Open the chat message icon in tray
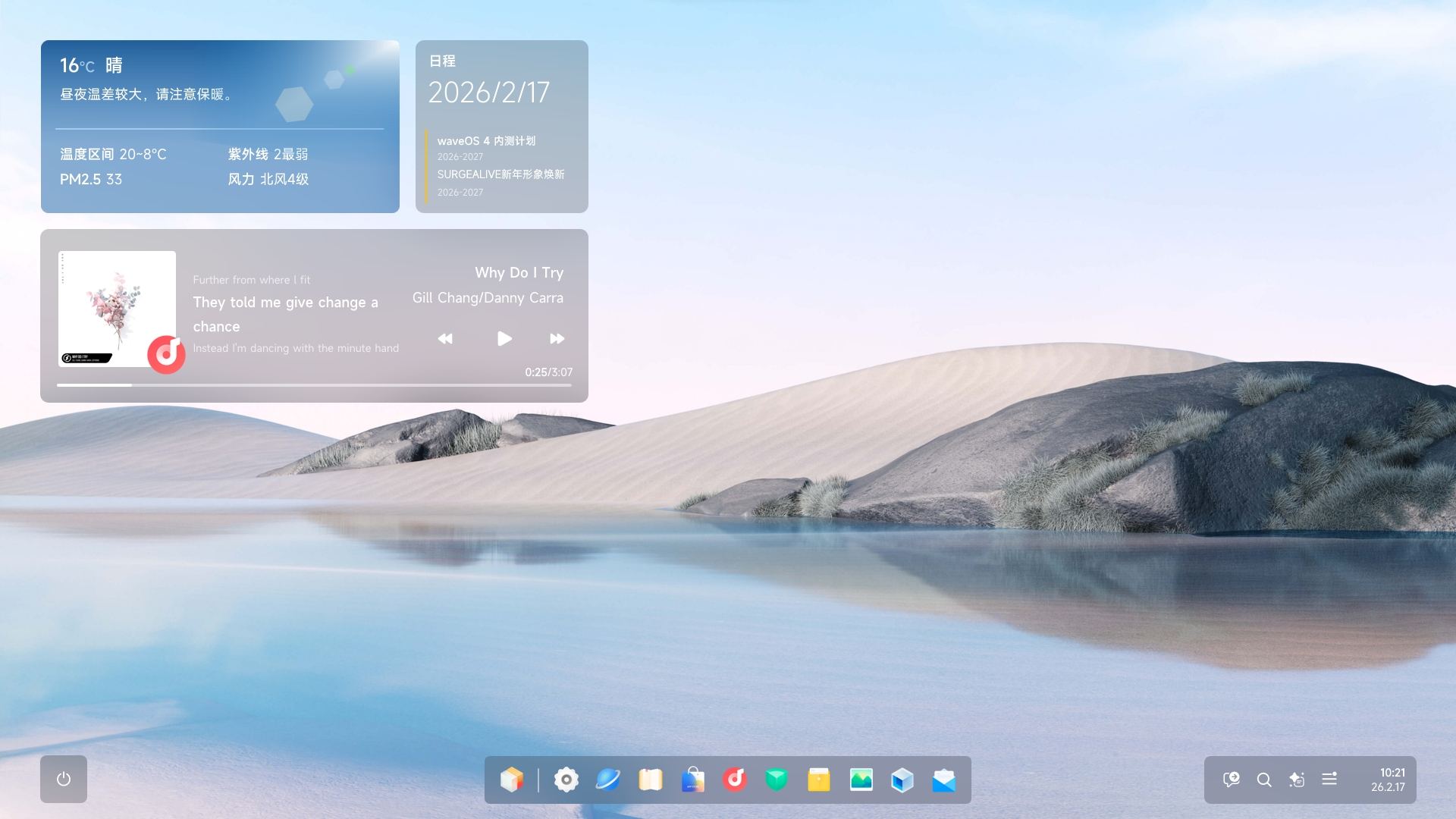Image resolution: width=1456 pixels, height=819 pixels. [x=1232, y=780]
